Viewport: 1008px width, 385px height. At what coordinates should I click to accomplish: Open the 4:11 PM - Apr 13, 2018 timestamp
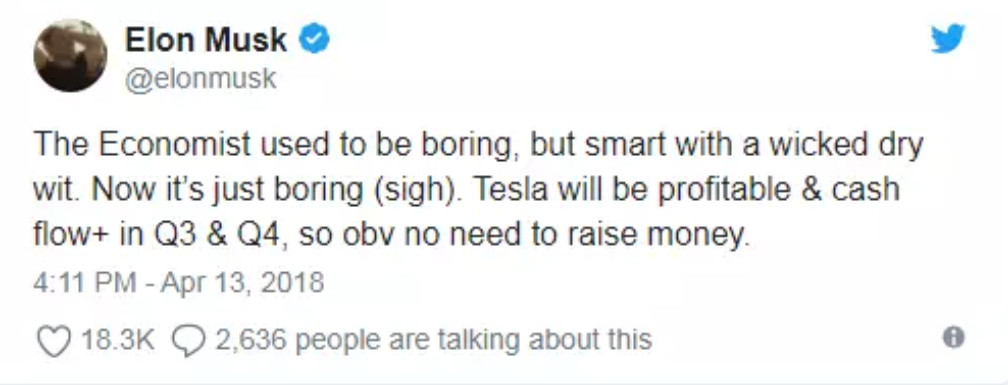click(x=179, y=282)
